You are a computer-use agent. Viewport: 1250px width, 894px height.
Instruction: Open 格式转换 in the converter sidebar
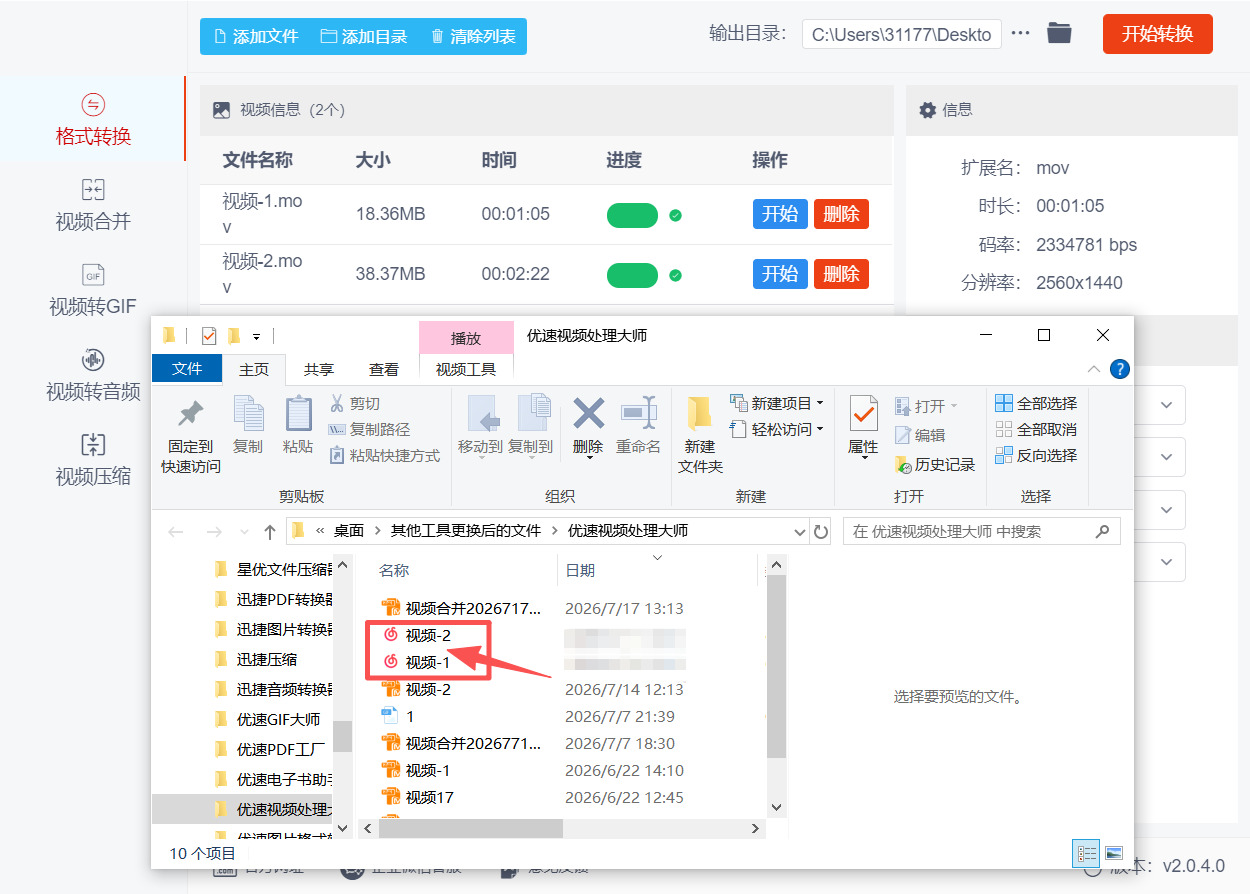point(93,120)
